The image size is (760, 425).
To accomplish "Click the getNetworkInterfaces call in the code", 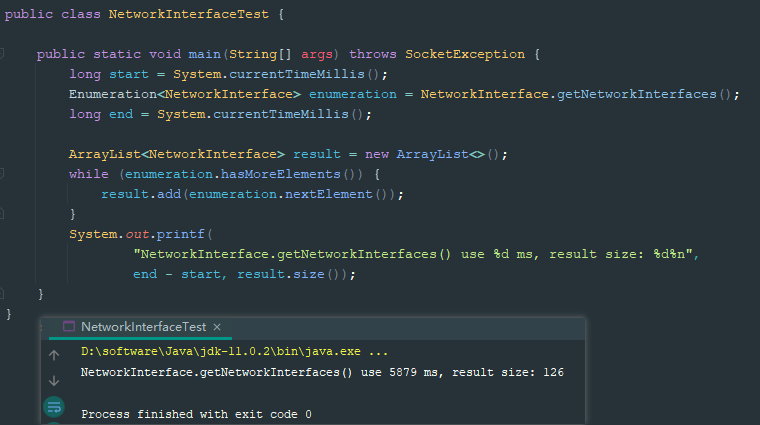I will click(636, 94).
